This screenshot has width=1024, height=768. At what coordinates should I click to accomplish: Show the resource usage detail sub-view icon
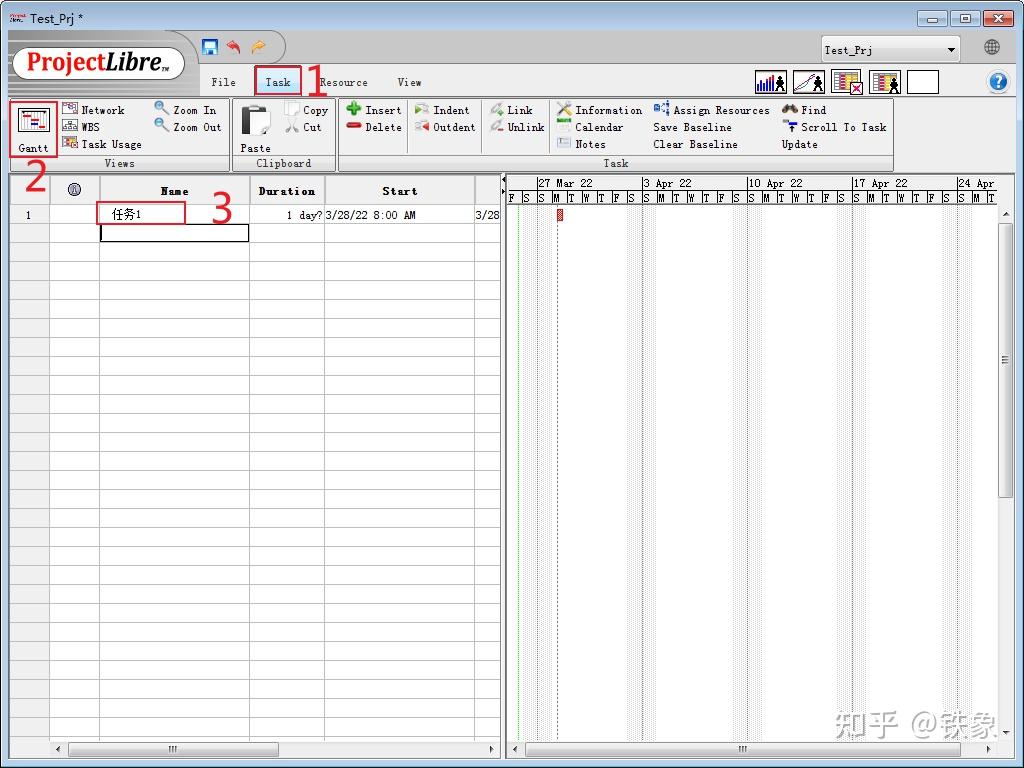tap(885, 82)
